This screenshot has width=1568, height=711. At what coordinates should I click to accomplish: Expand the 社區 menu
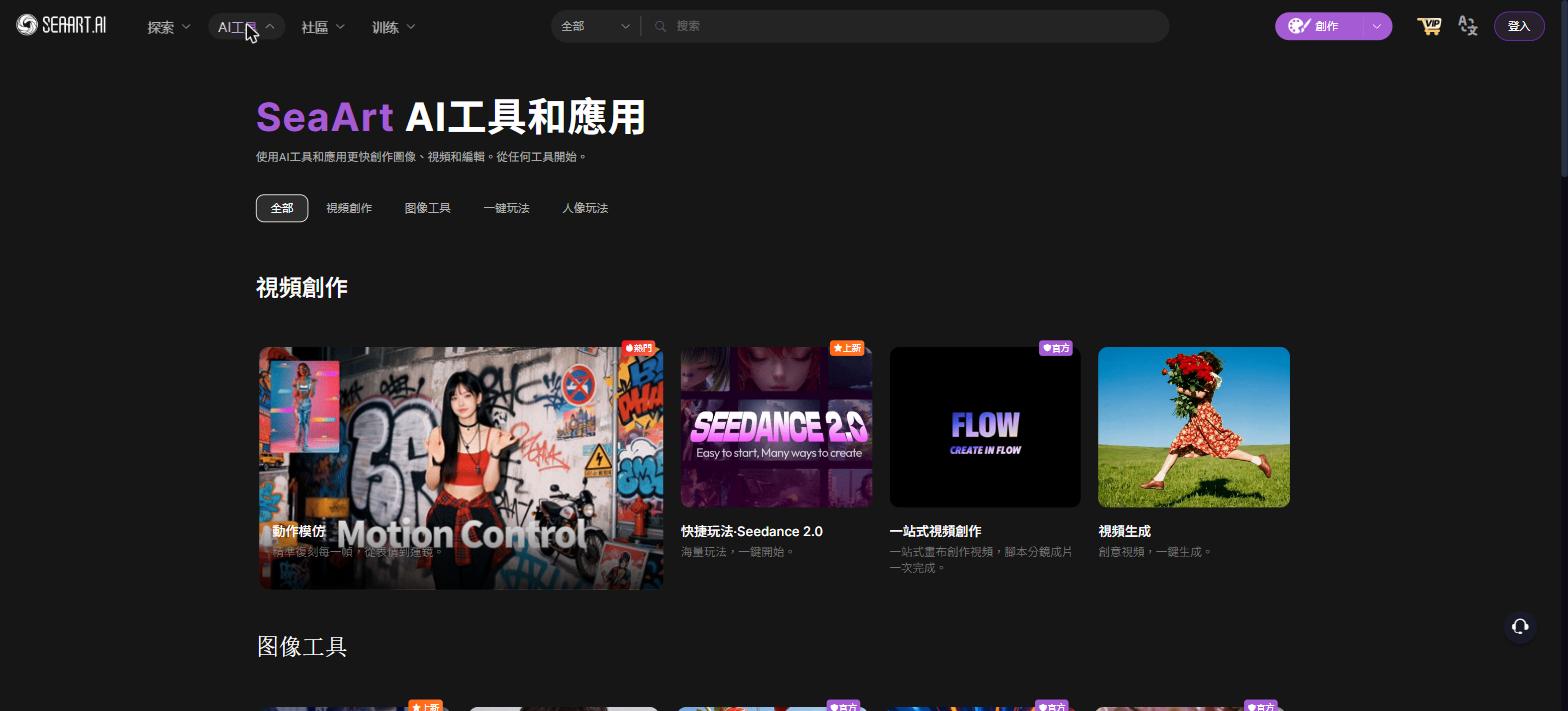[323, 27]
